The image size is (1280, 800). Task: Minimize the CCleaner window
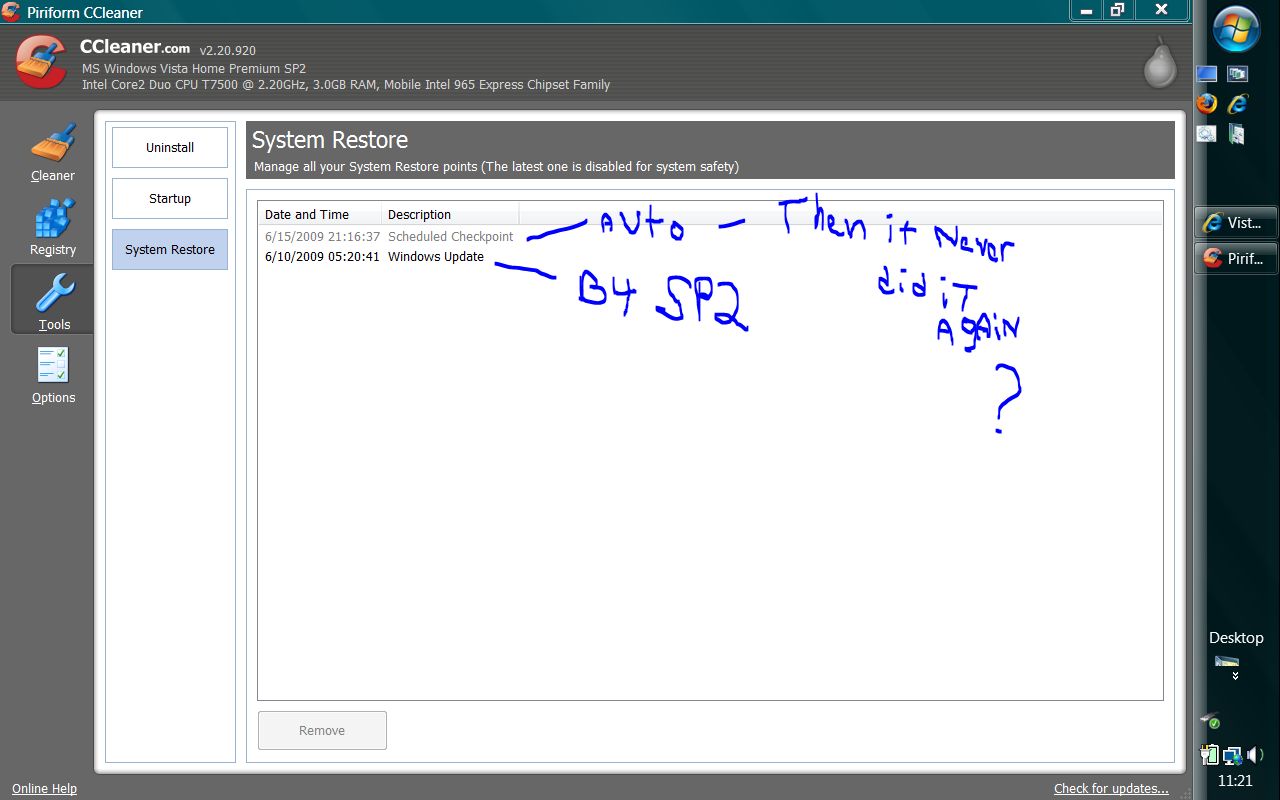pyautogui.click(x=1085, y=10)
